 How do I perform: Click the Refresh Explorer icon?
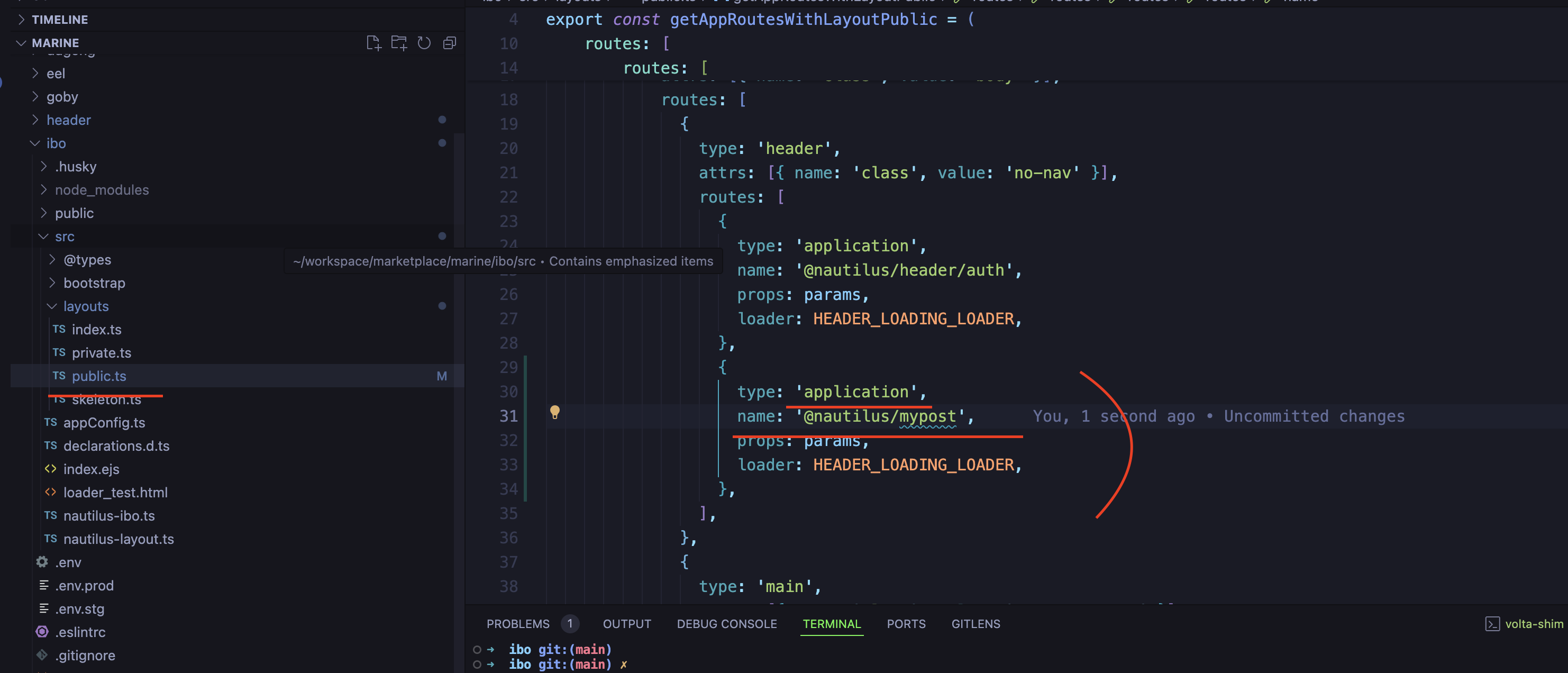click(x=424, y=43)
